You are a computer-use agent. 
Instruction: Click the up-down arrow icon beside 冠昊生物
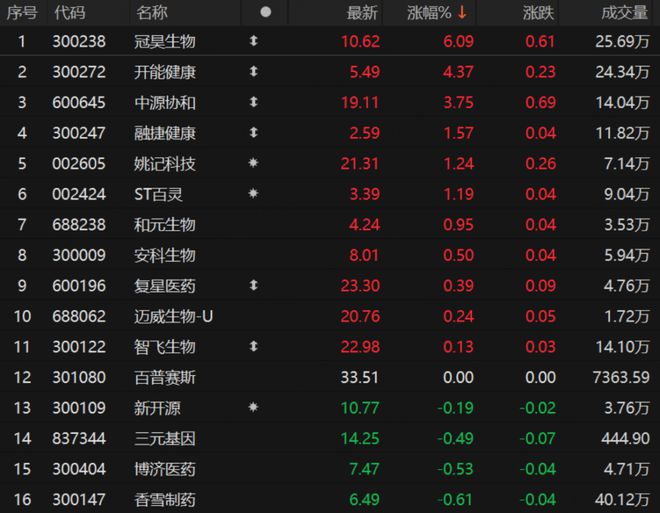click(253, 41)
